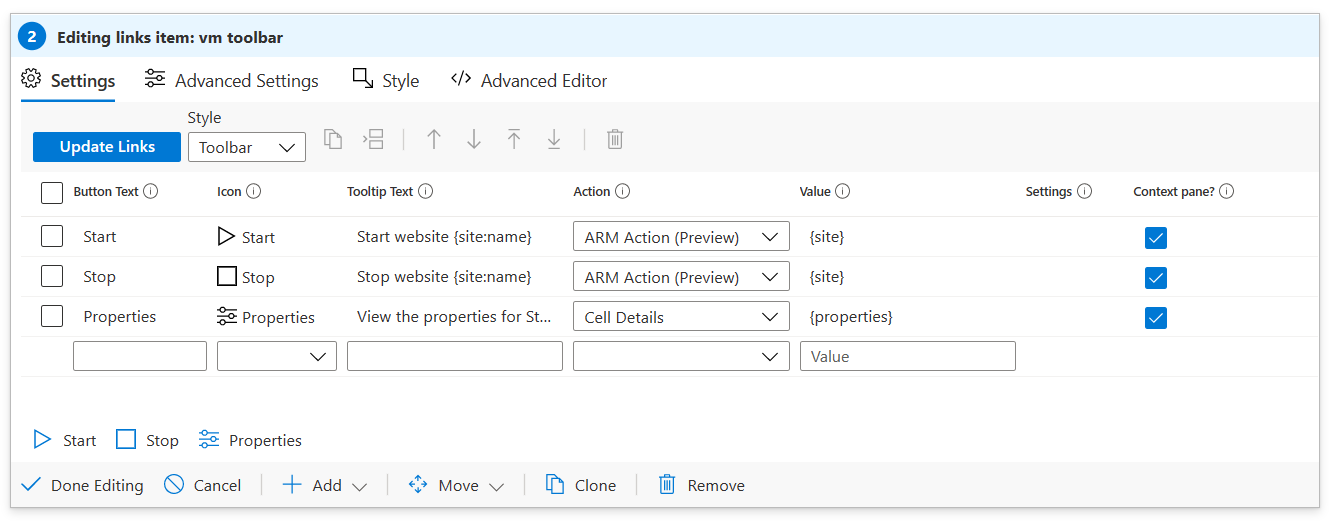Click the copy icon in grid toolbar

333,139
